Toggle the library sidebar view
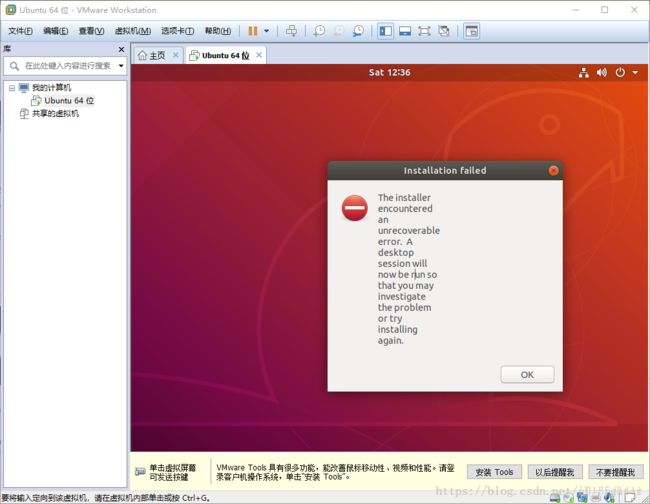Screen dimensions: 650x504 (x=386, y=31)
